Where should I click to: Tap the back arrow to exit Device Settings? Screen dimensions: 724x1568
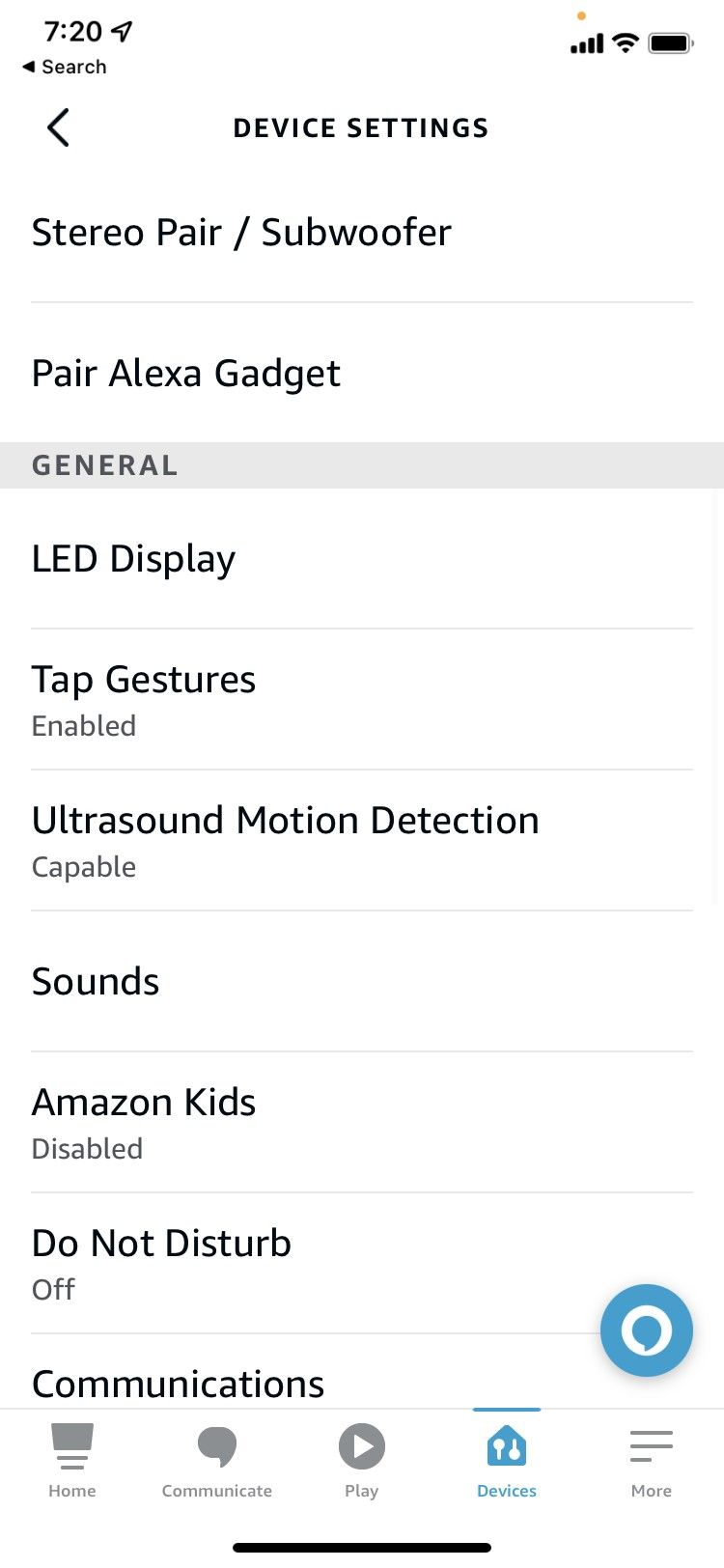point(56,126)
